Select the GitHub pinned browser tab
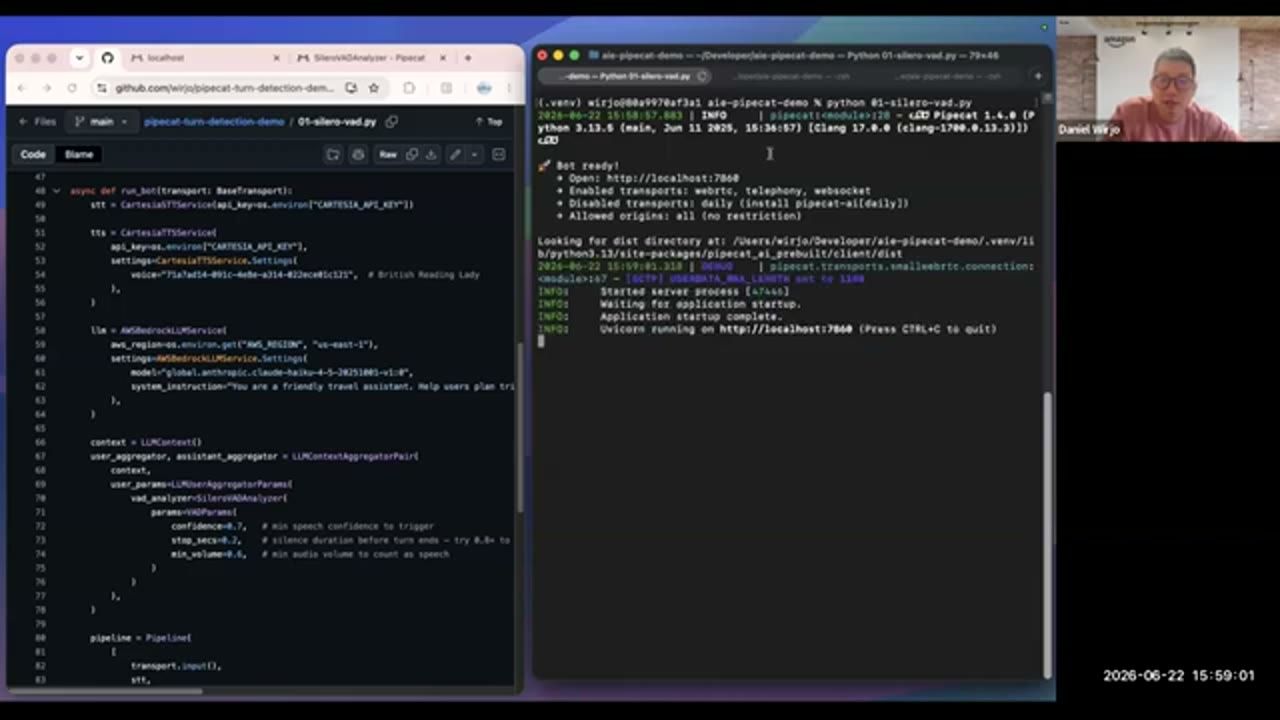This screenshot has height=720, width=1280. tap(107, 58)
